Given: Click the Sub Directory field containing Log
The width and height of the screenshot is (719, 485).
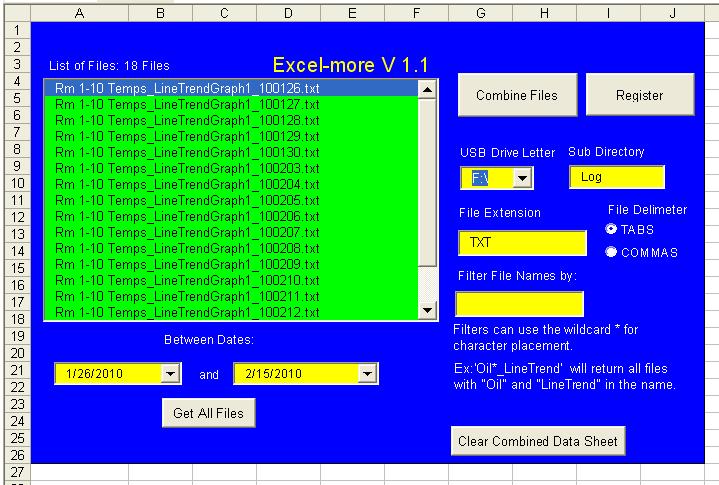Looking at the screenshot, I should point(617,177).
